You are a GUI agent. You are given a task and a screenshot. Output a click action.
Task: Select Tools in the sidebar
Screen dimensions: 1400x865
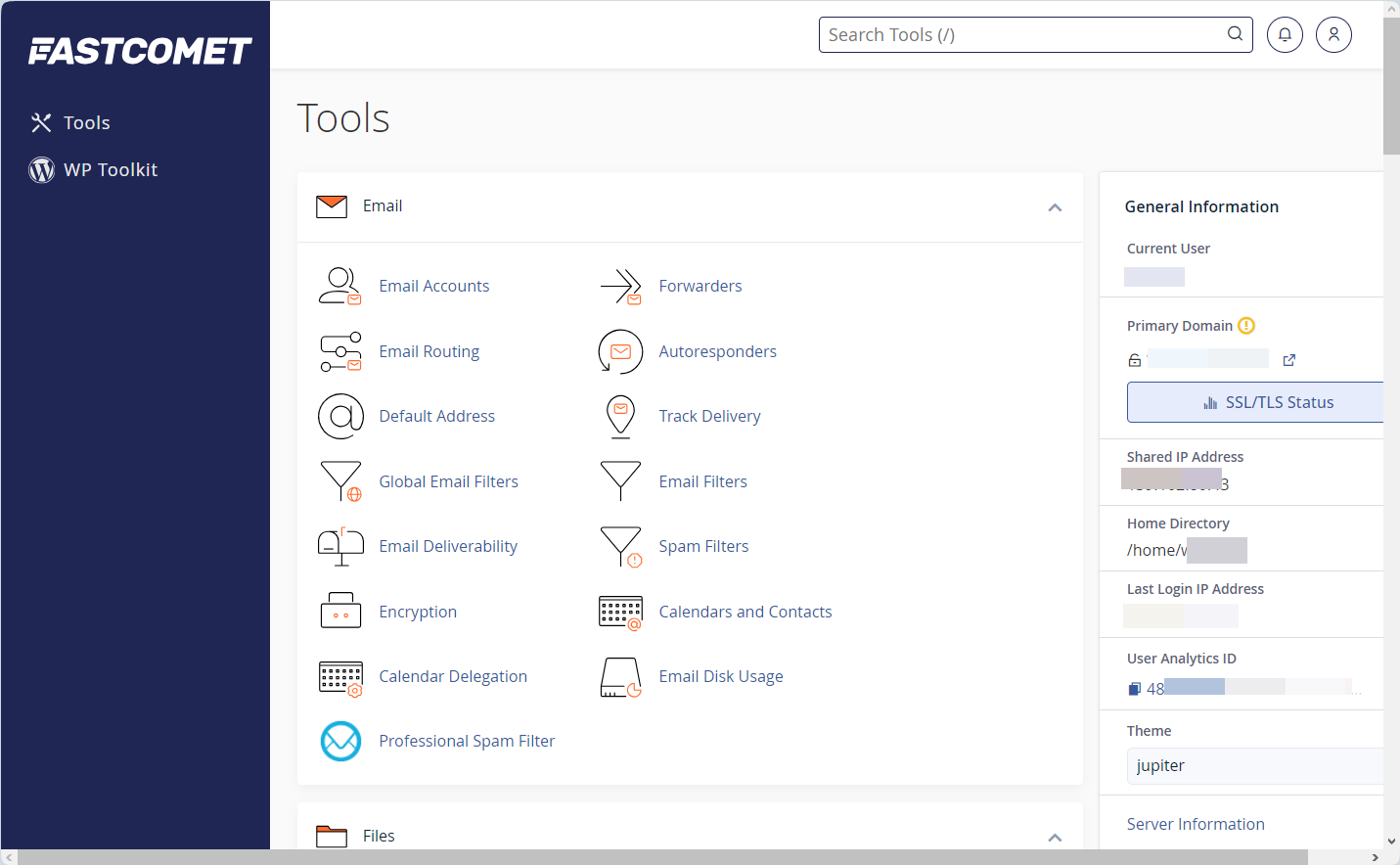pyautogui.click(x=70, y=122)
